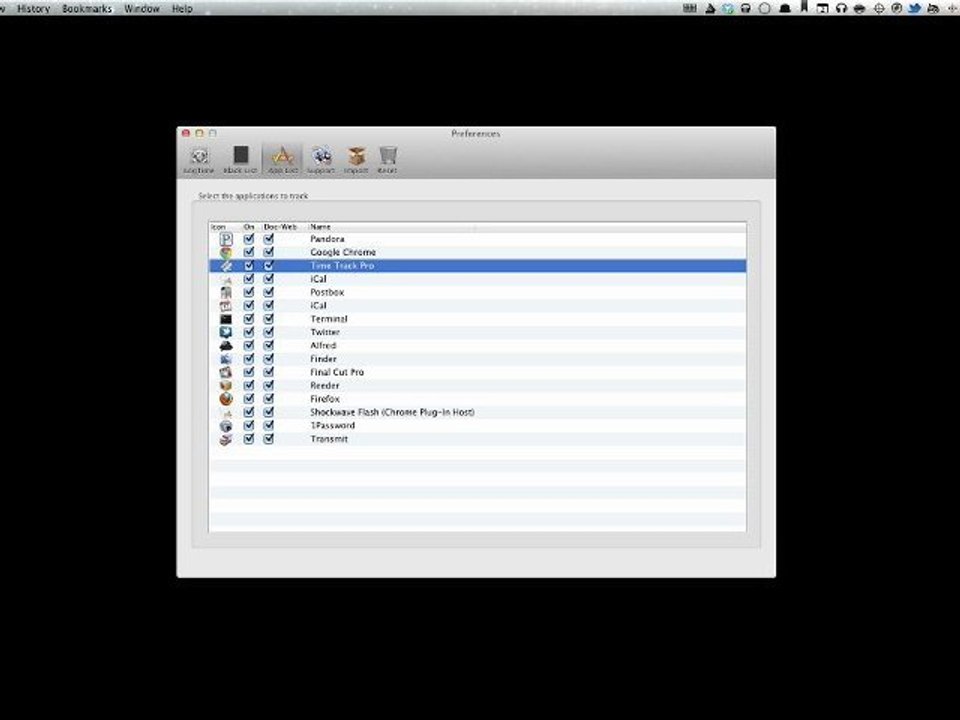Toggle the On checkbox for Postbox
Screen dimensions: 960x720
[x=249, y=293]
